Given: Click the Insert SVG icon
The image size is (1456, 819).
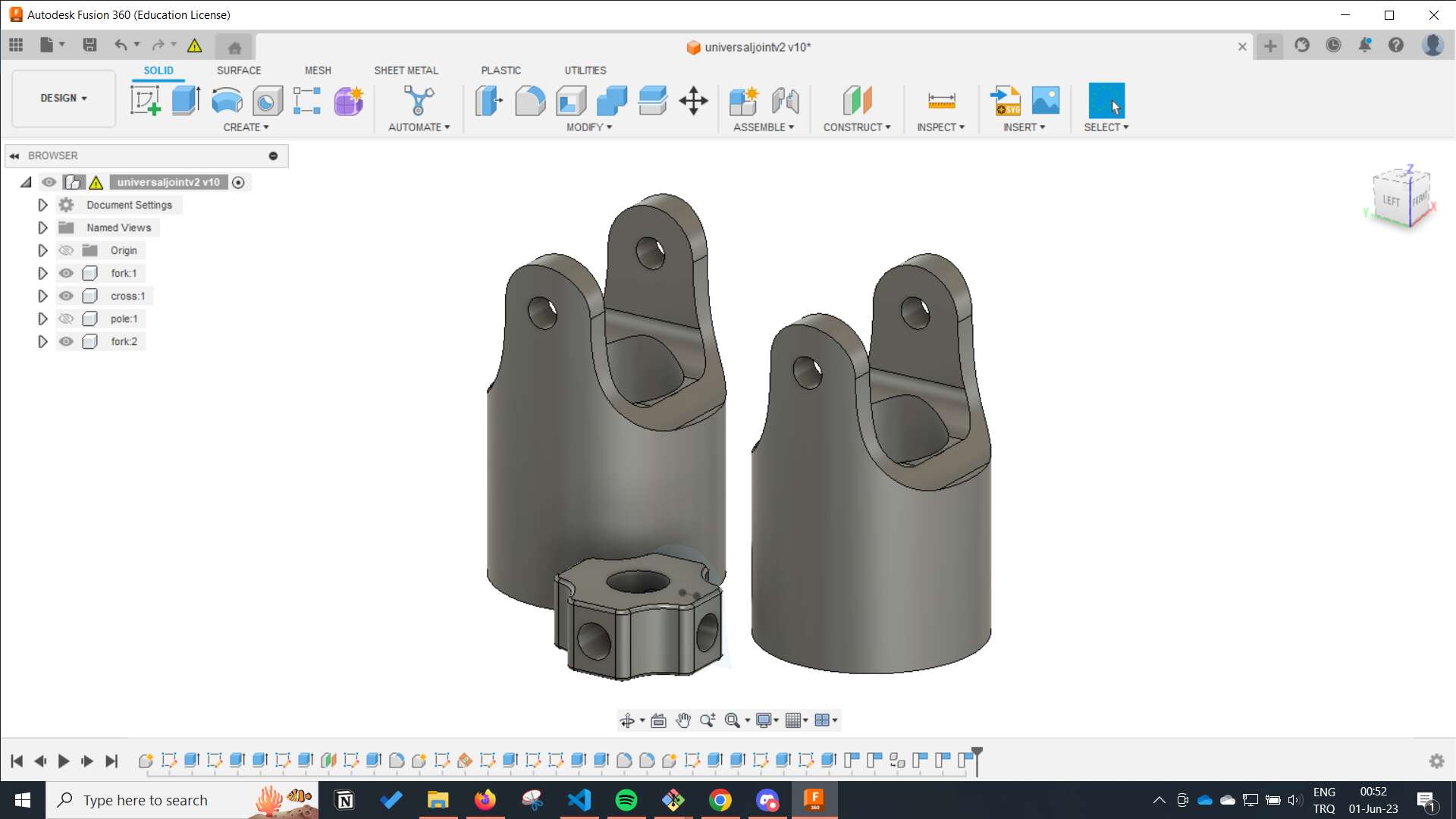Looking at the screenshot, I should click(x=1006, y=100).
